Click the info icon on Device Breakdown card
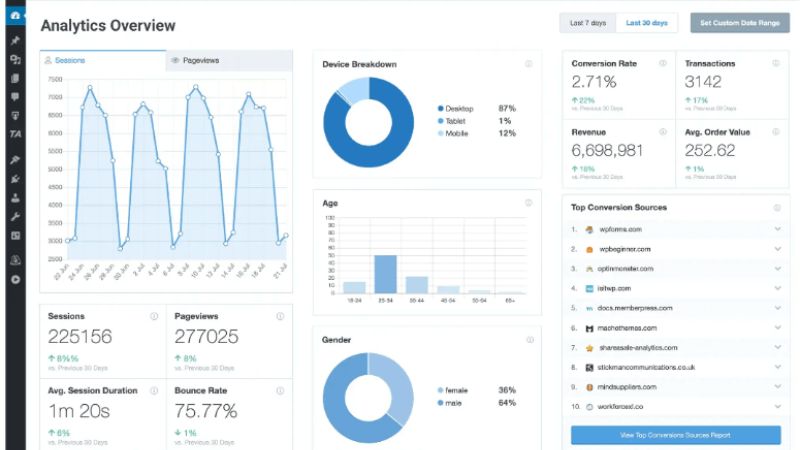 [528, 64]
